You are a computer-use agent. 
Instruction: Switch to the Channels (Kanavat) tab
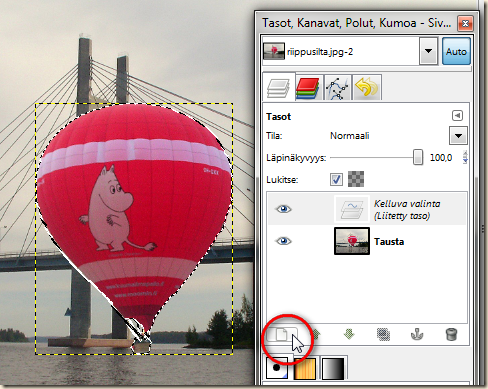click(308, 88)
